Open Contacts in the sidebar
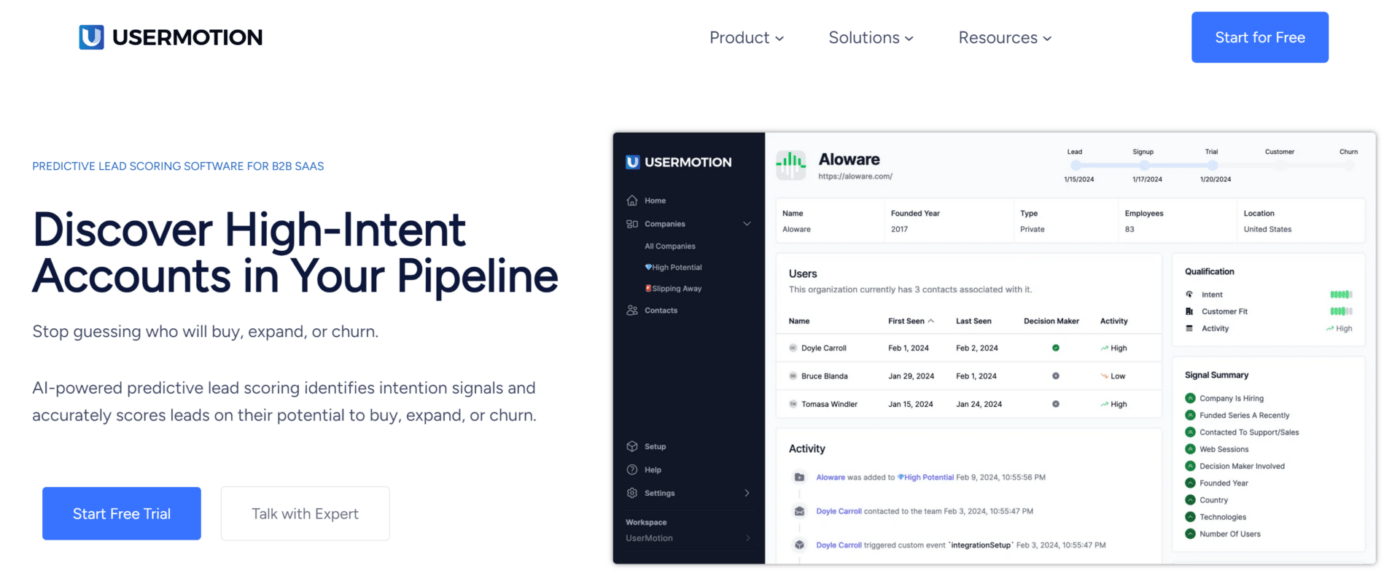Image resolution: width=1400 pixels, height=587 pixels. coord(661,311)
